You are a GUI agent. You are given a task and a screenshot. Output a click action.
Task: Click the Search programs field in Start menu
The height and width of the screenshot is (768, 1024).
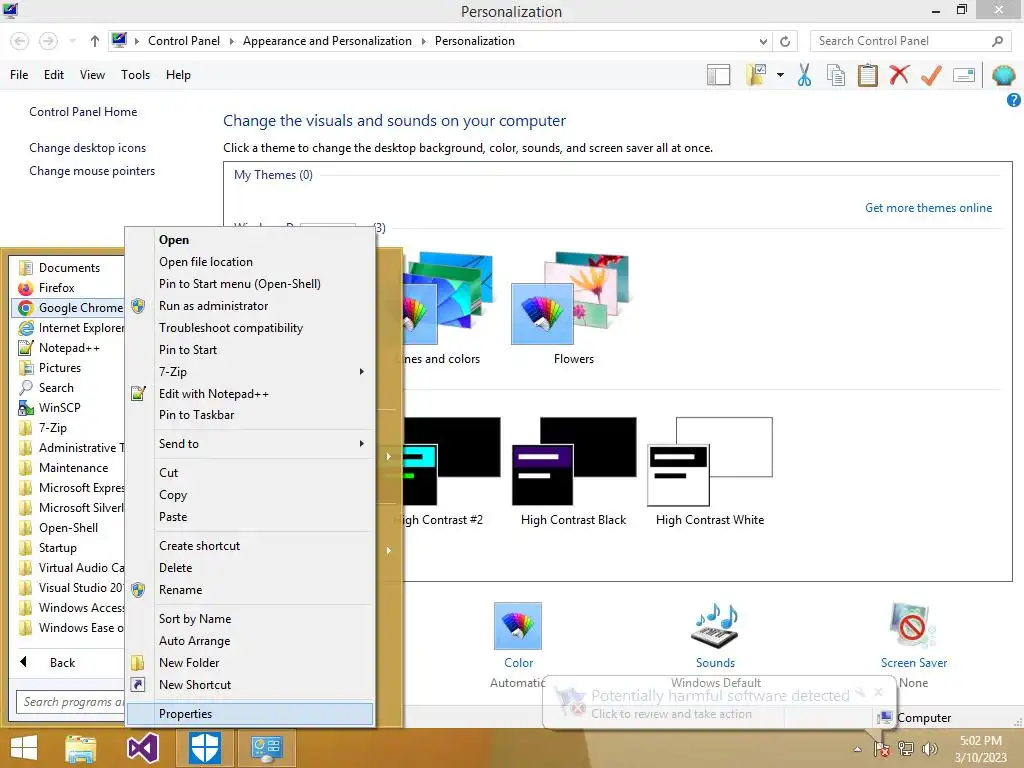coord(70,702)
